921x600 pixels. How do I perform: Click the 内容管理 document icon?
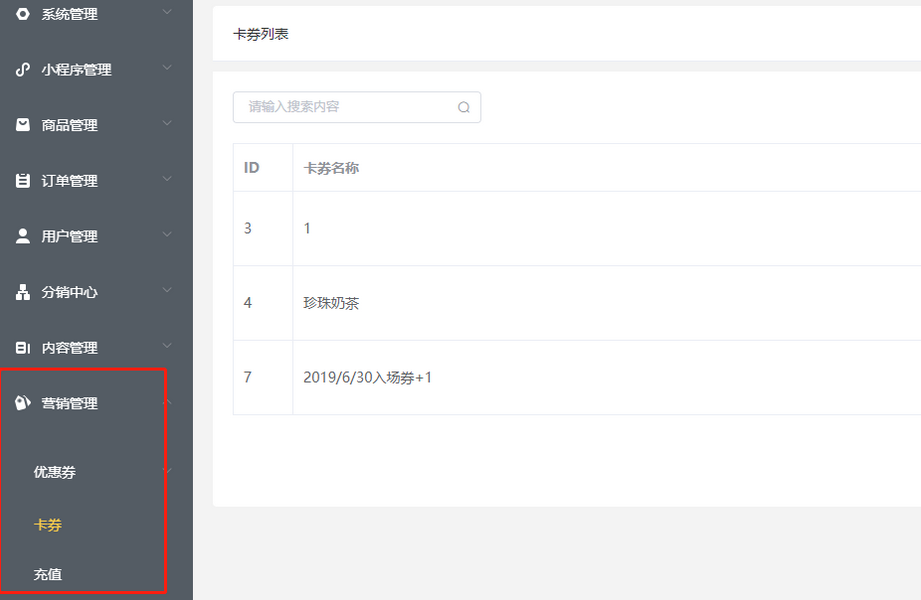(22, 348)
